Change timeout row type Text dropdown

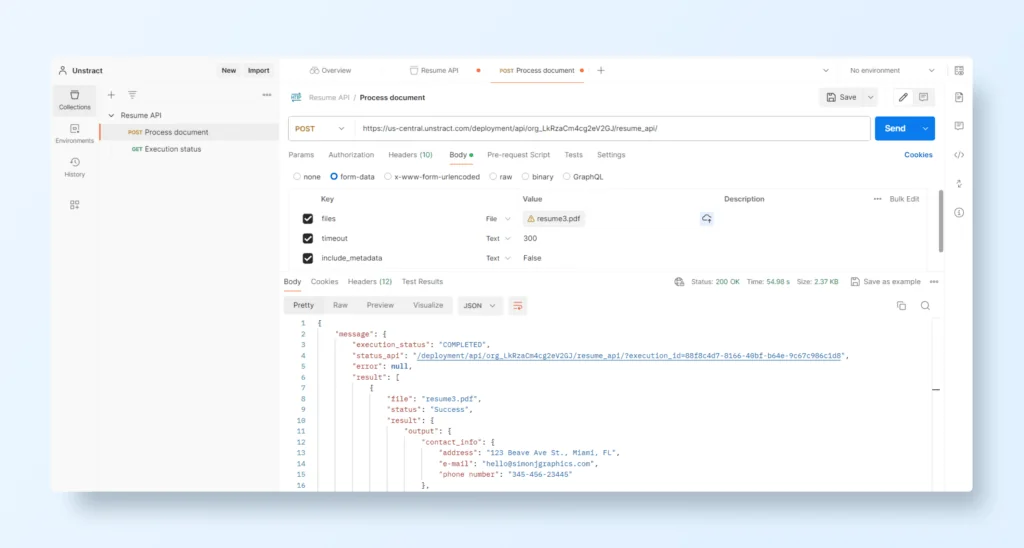click(x=498, y=238)
